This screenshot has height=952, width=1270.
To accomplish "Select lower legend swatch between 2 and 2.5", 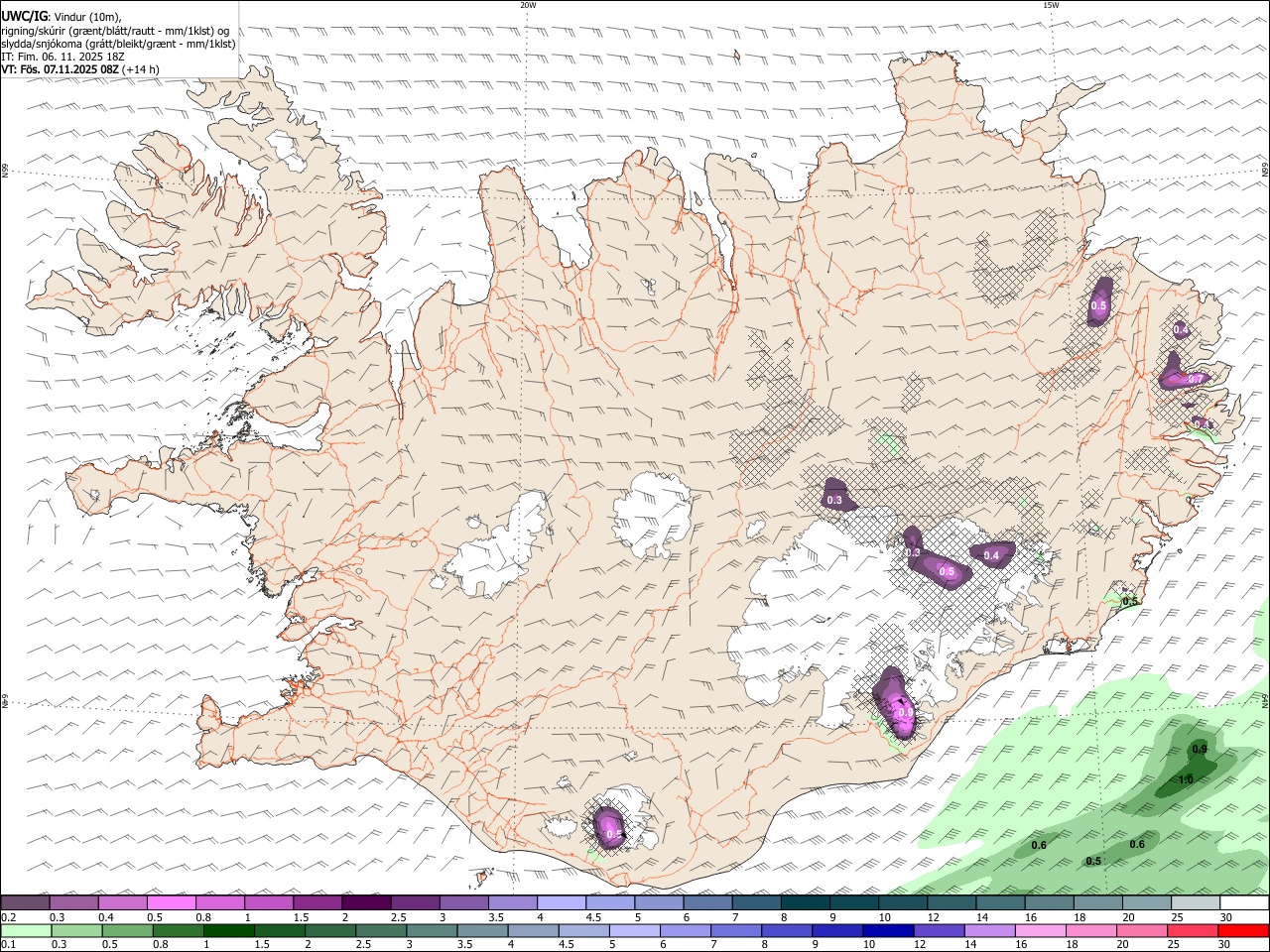I will coord(330,930).
